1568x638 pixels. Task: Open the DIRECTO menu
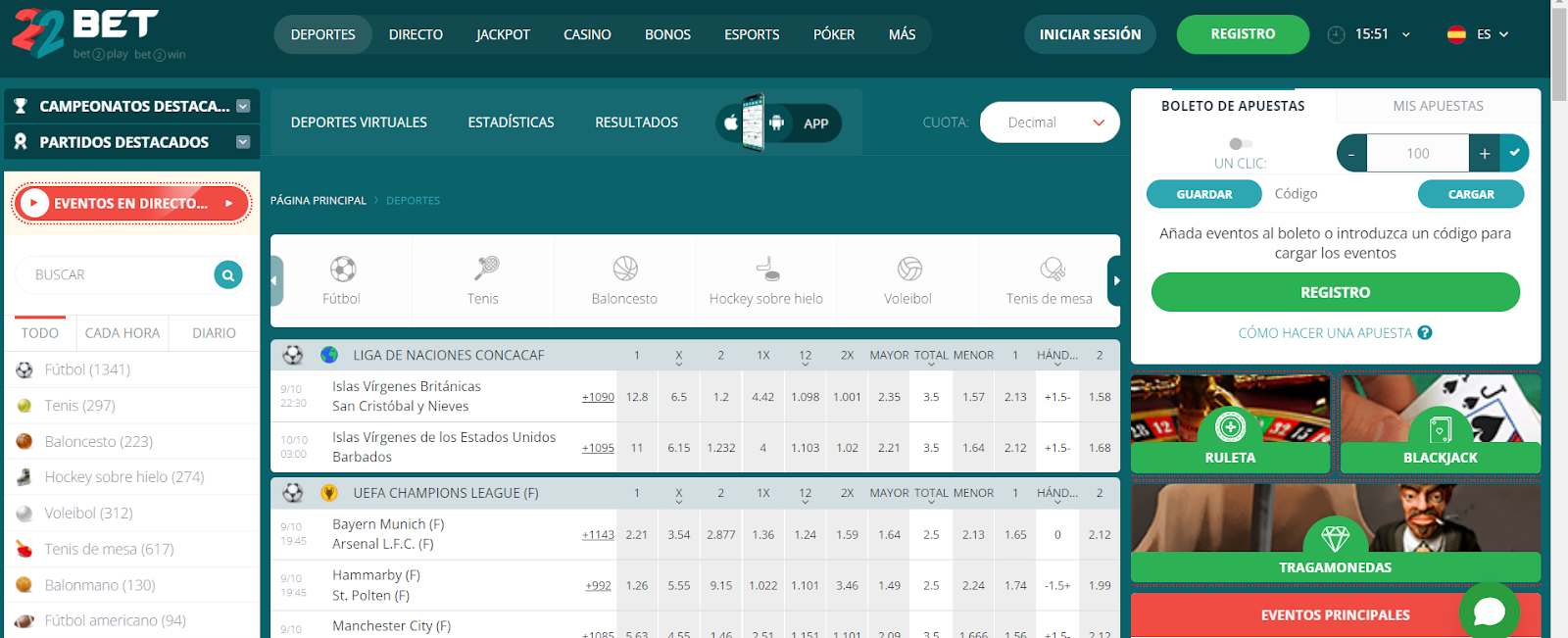point(416,34)
